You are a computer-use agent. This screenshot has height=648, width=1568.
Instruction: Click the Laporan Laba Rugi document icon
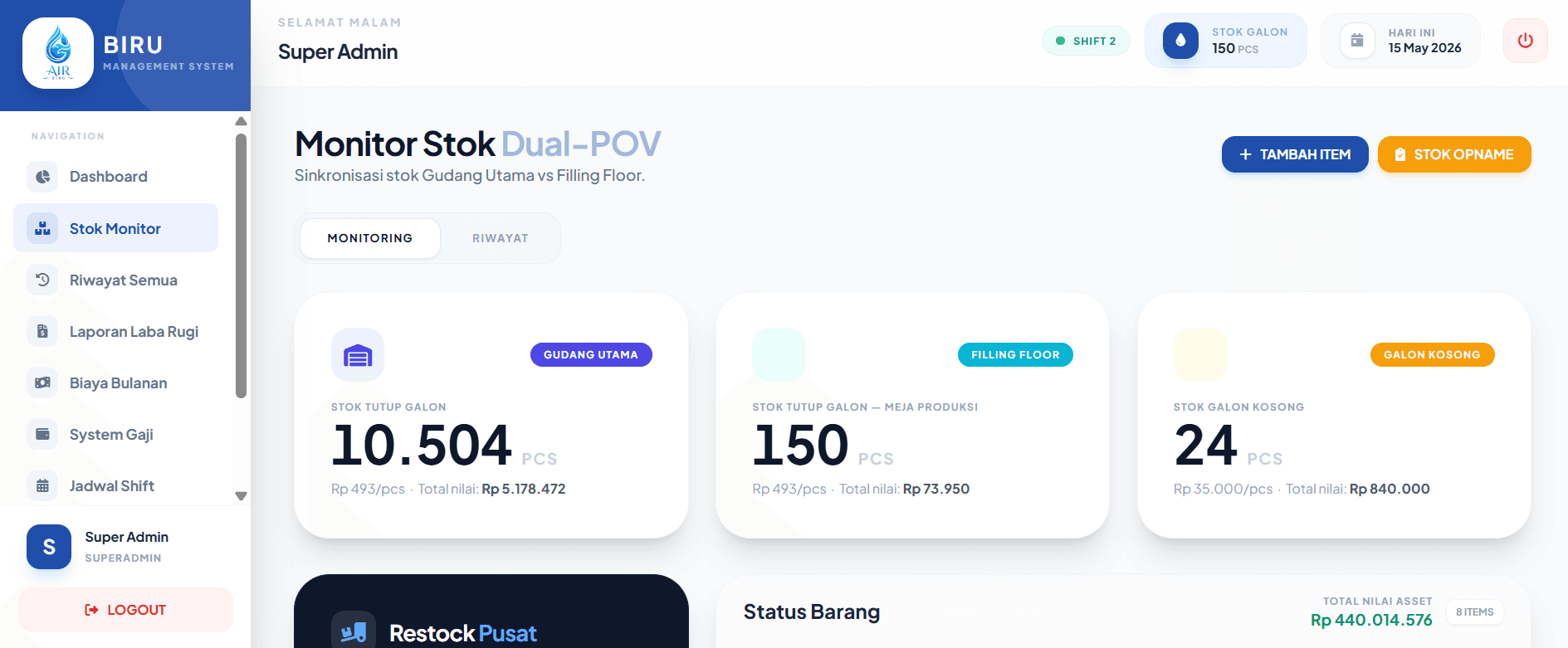tap(42, 331)
